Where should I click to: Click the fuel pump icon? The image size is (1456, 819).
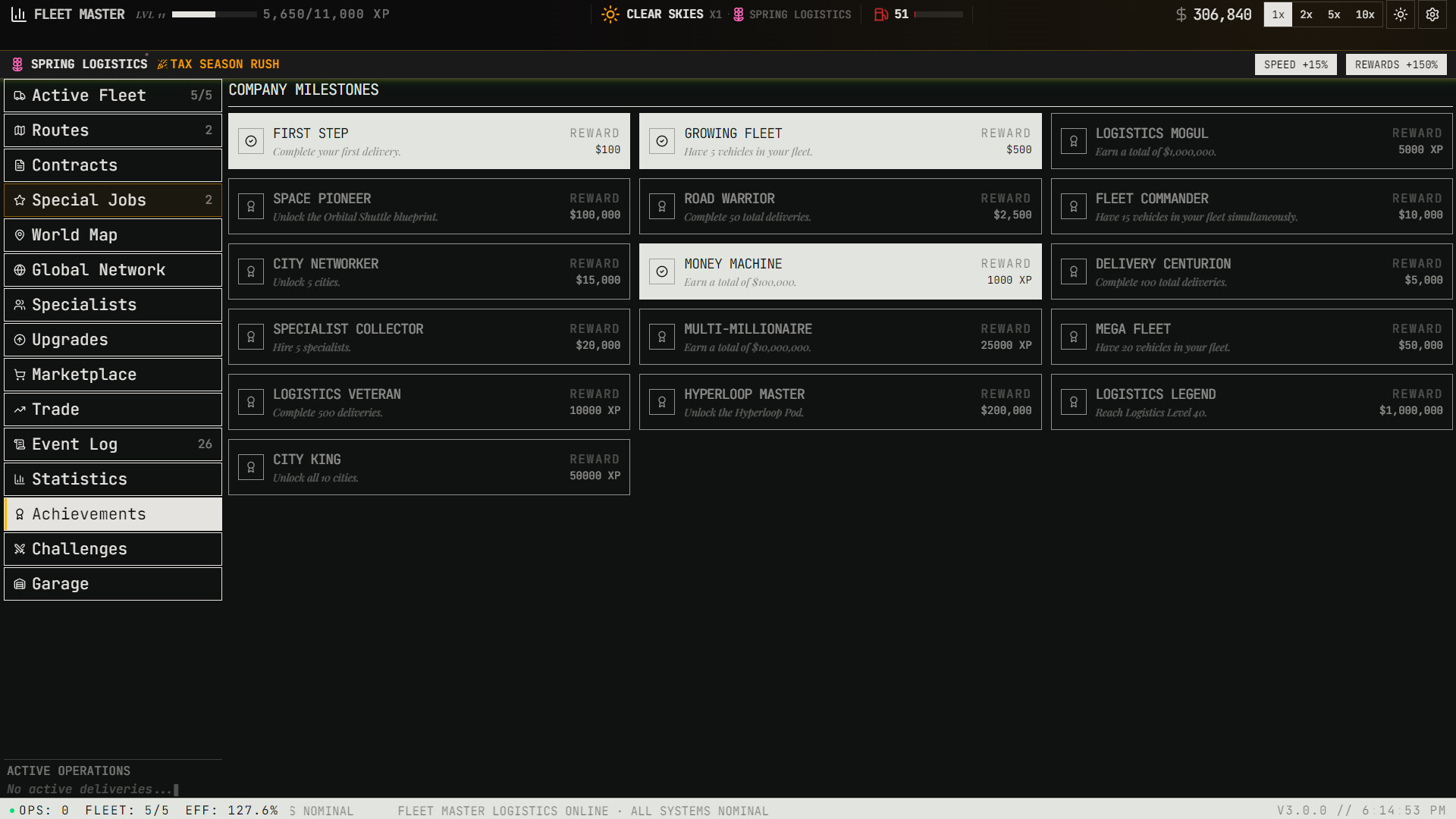click(x=881, y=14)
